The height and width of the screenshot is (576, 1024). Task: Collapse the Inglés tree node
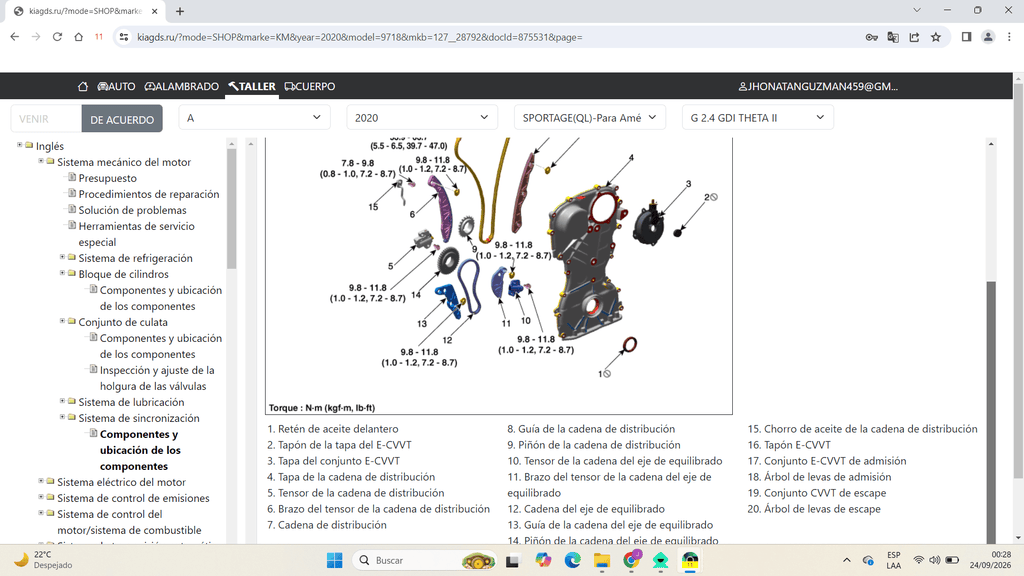(x=20, y=145)
